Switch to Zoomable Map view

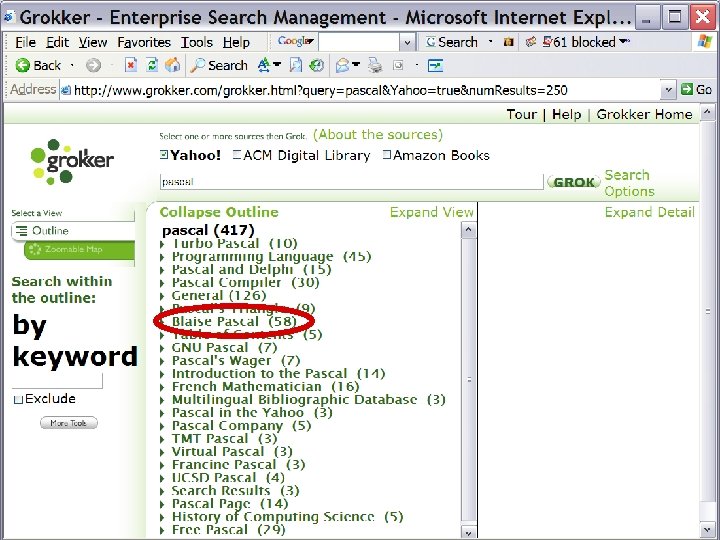79,249
